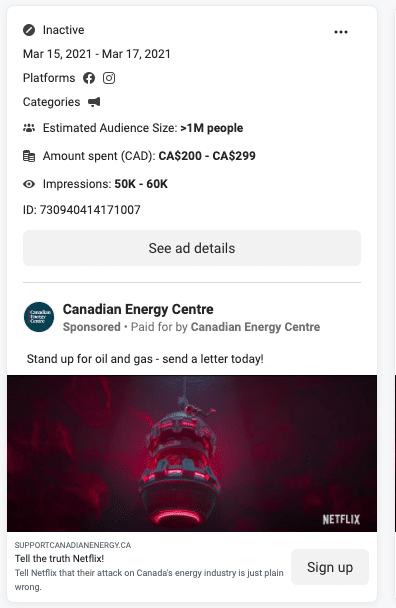The width and height of the screenshot is (396, 608).
Task: Select the ad ID number text
Action: point(90,210)
